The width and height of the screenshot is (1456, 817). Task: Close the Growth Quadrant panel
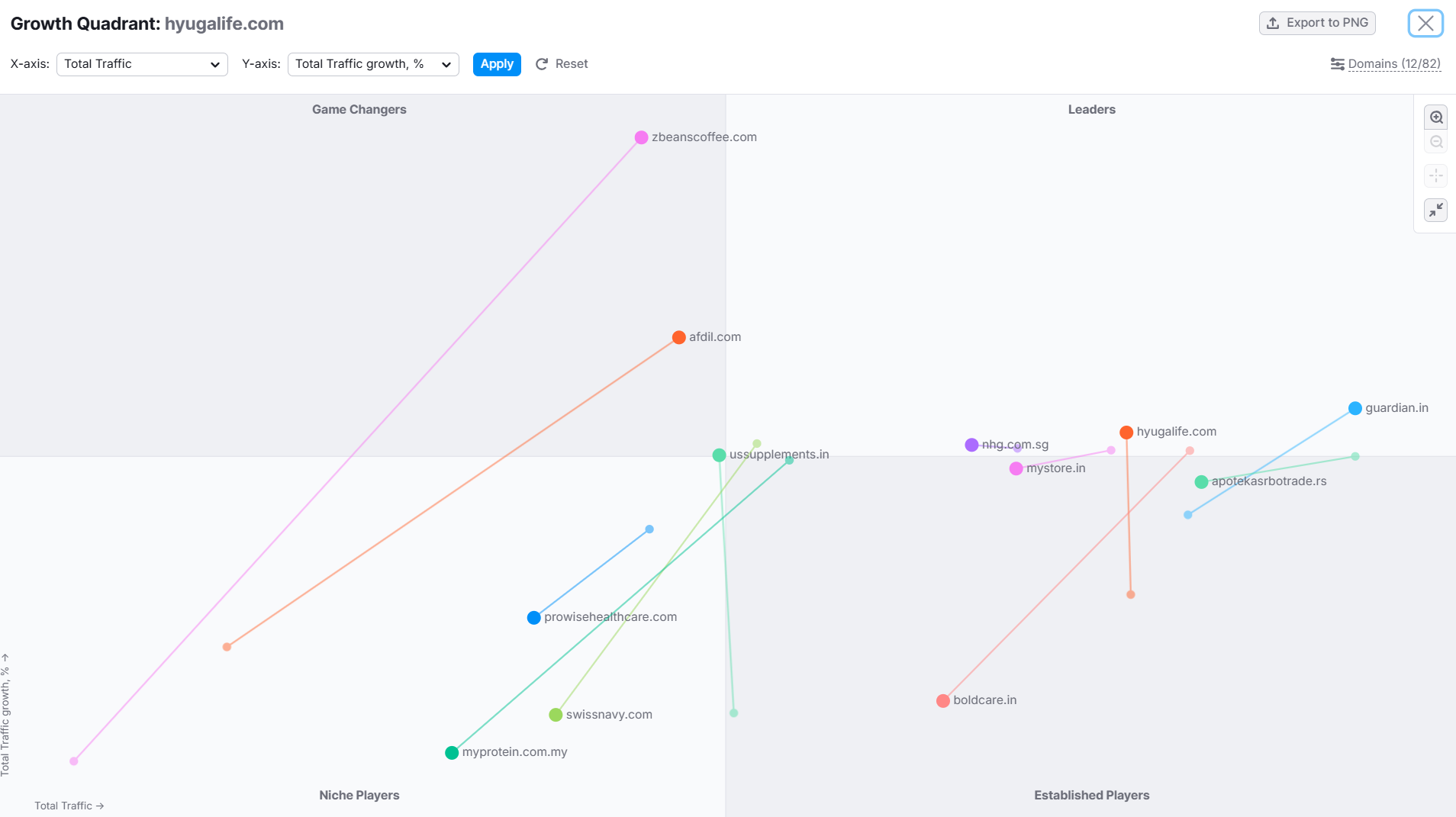coord(1425,24)
